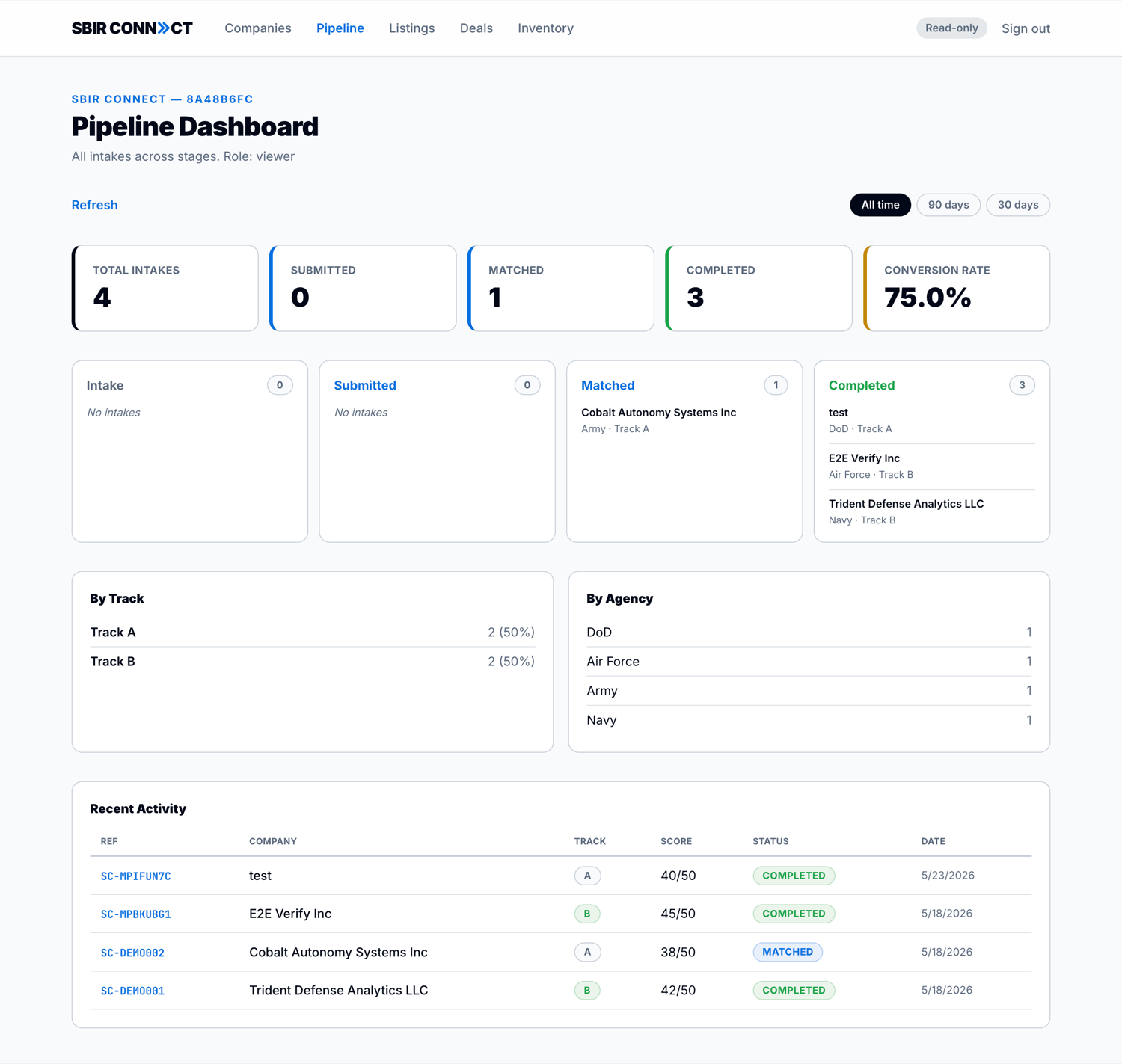Click the Completed column heading

[862, 385]
